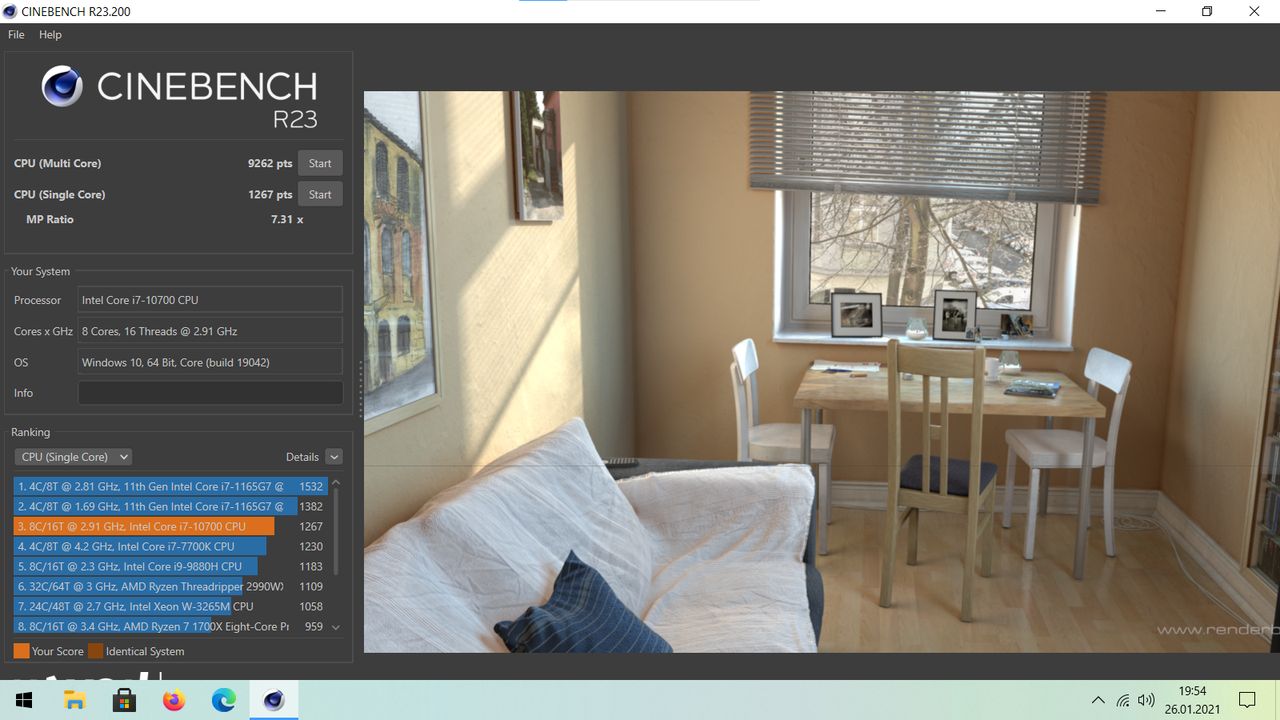Launch Firefox from the taskbar
Image resolution: width=1280 pixels, height=720 pixels.
click(174, 700)
